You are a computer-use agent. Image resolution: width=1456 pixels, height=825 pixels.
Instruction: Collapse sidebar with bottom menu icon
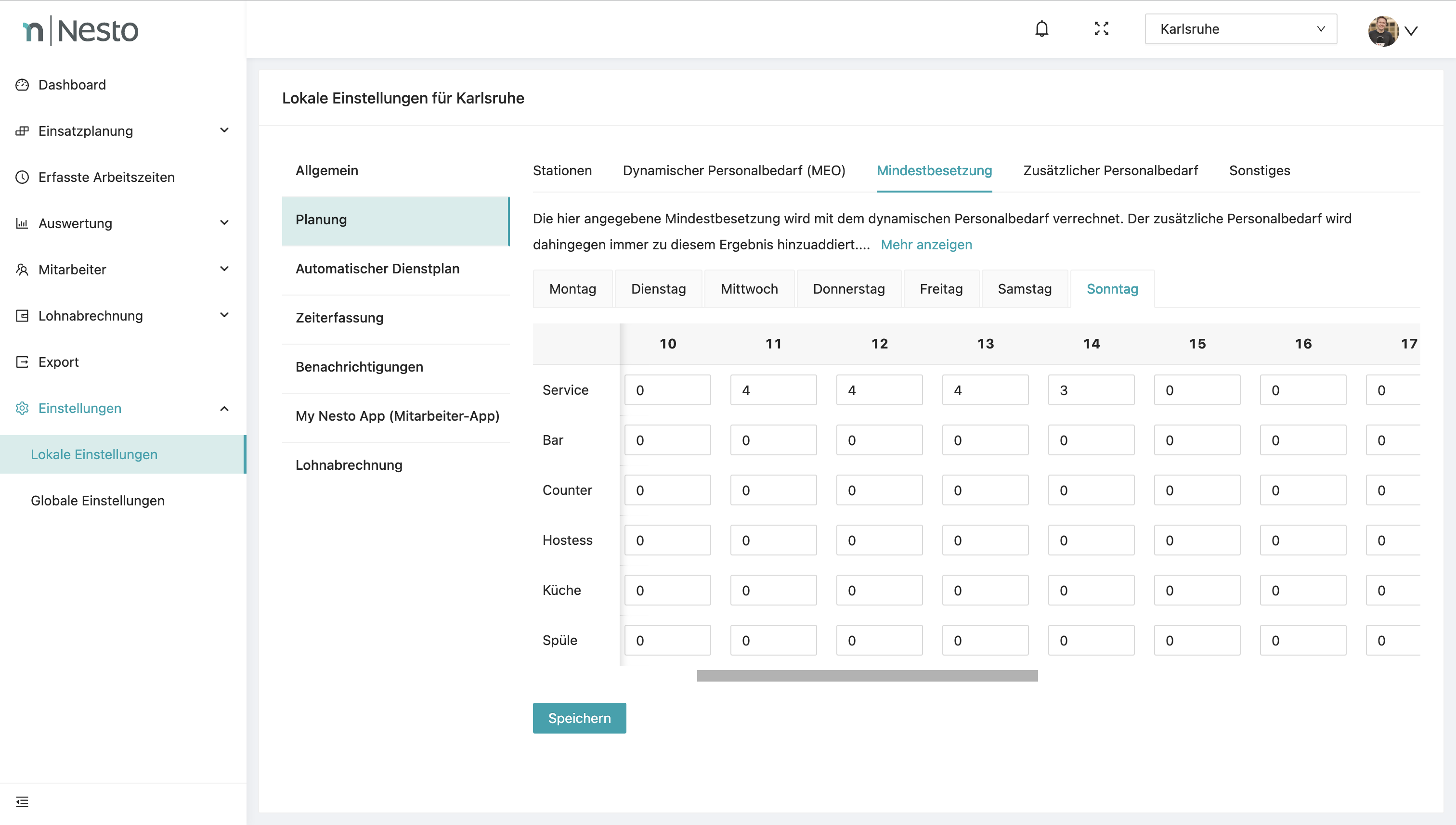tap(22, 801)
